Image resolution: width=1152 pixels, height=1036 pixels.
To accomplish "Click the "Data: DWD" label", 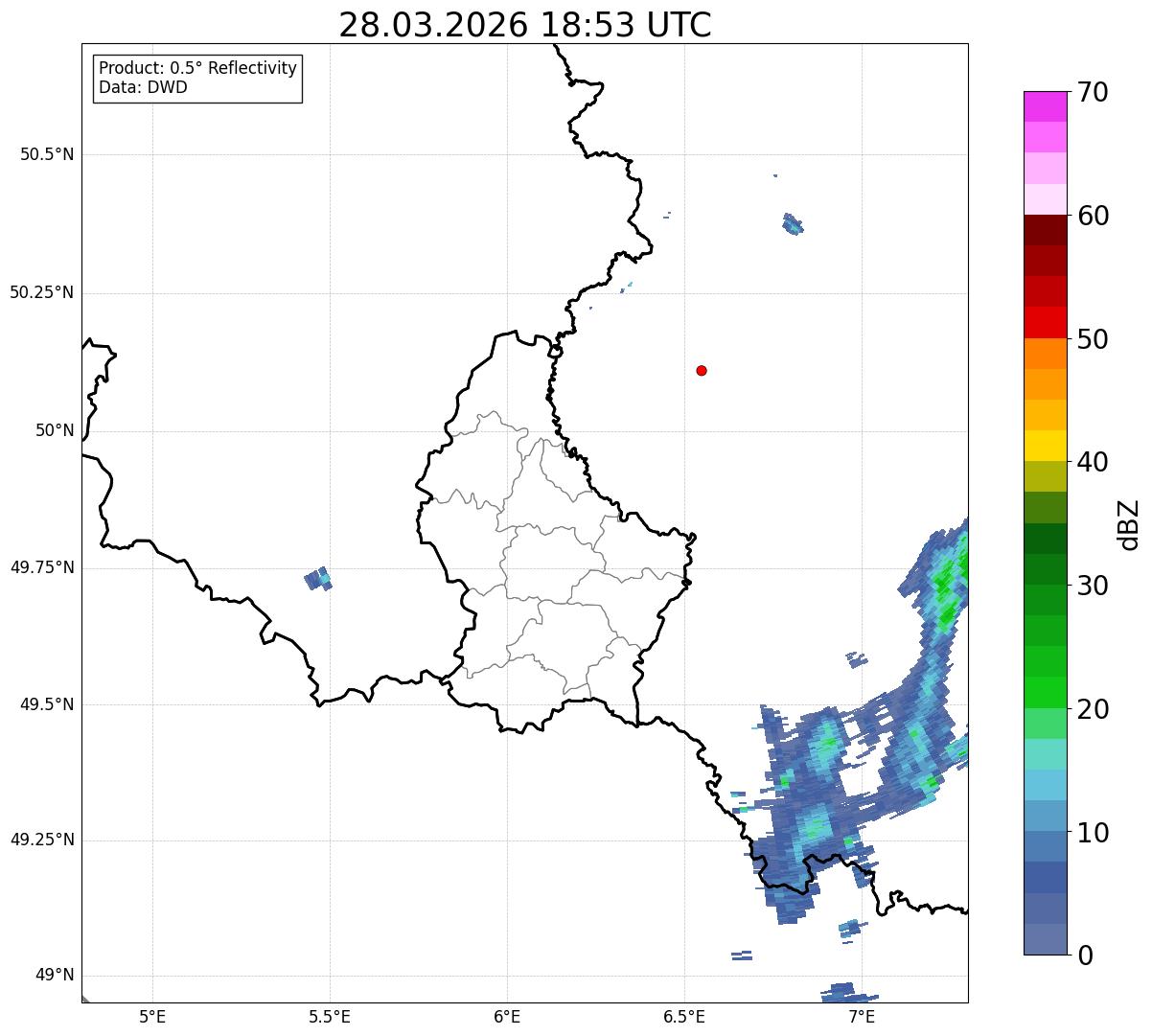I will [143, 88].
